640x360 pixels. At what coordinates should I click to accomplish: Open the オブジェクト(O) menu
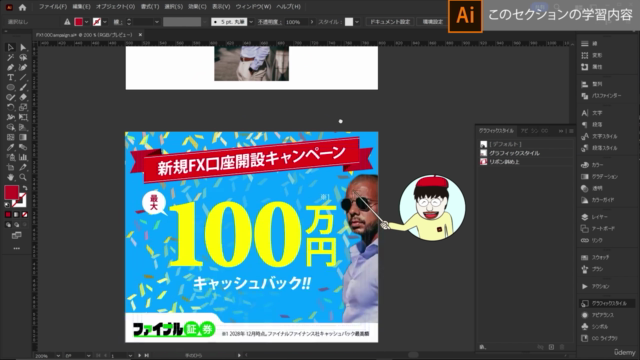click(116, 7)
